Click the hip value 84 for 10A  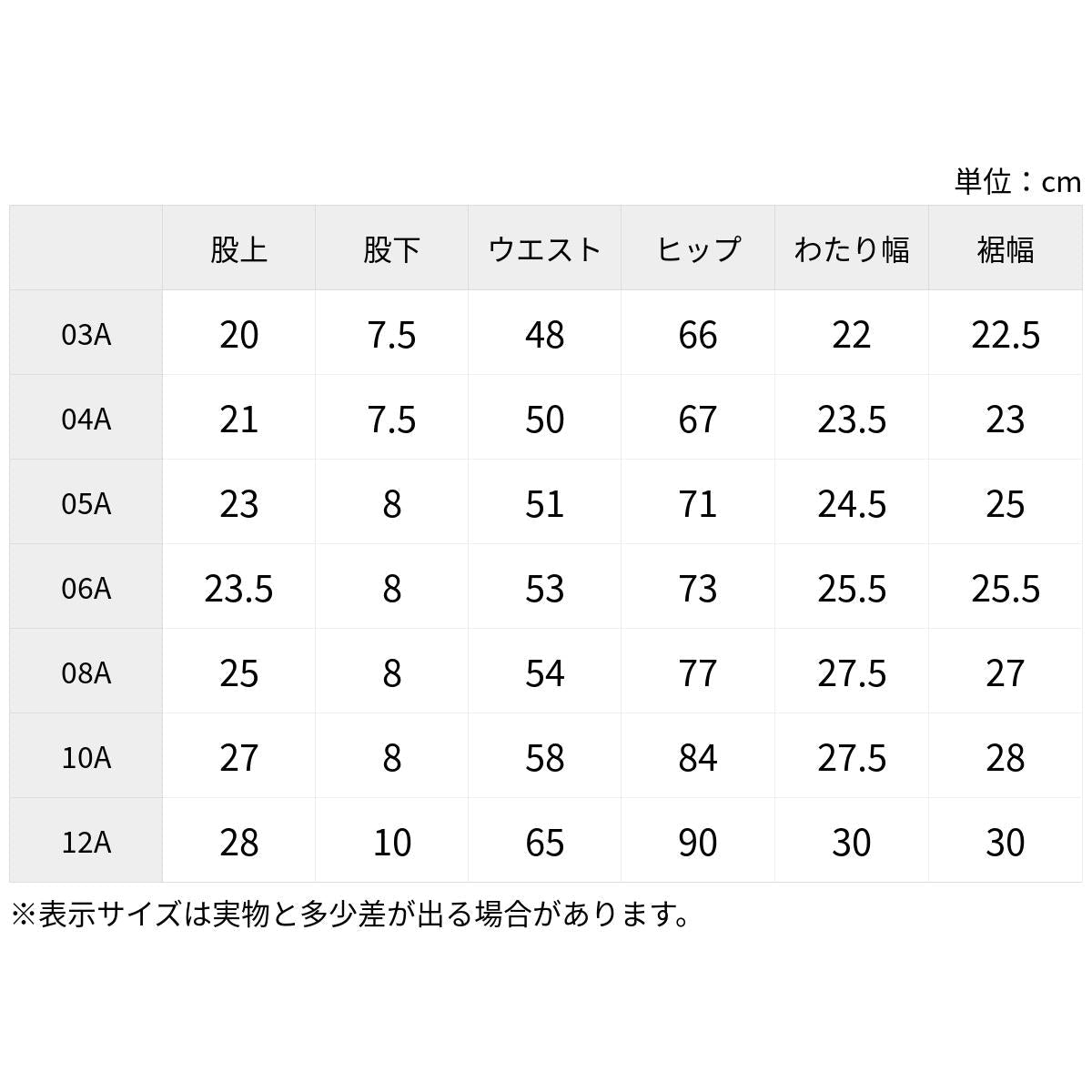point(698,757)
